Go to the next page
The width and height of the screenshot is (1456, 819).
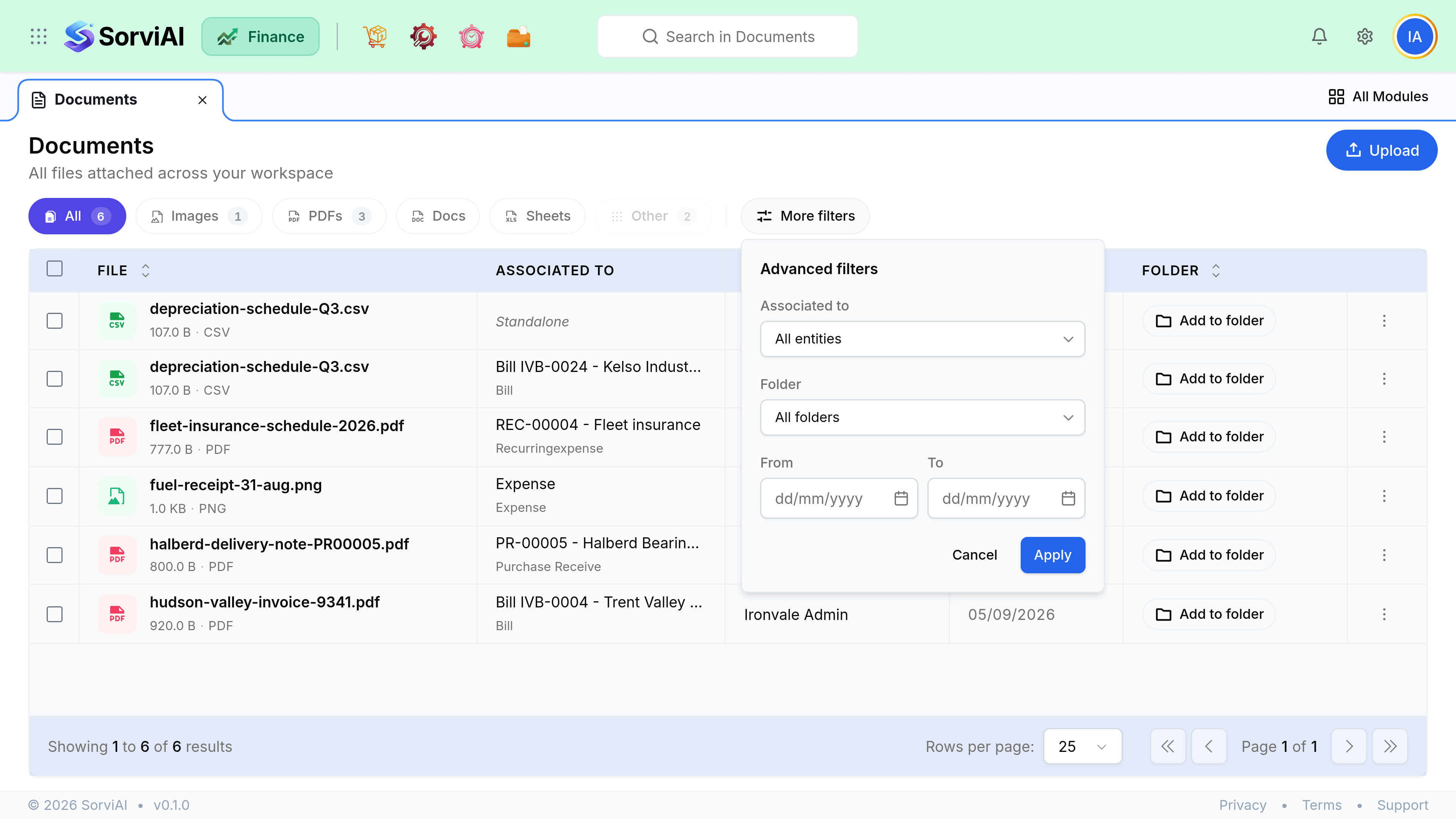pyautogui.click(x=1349, y=747)
